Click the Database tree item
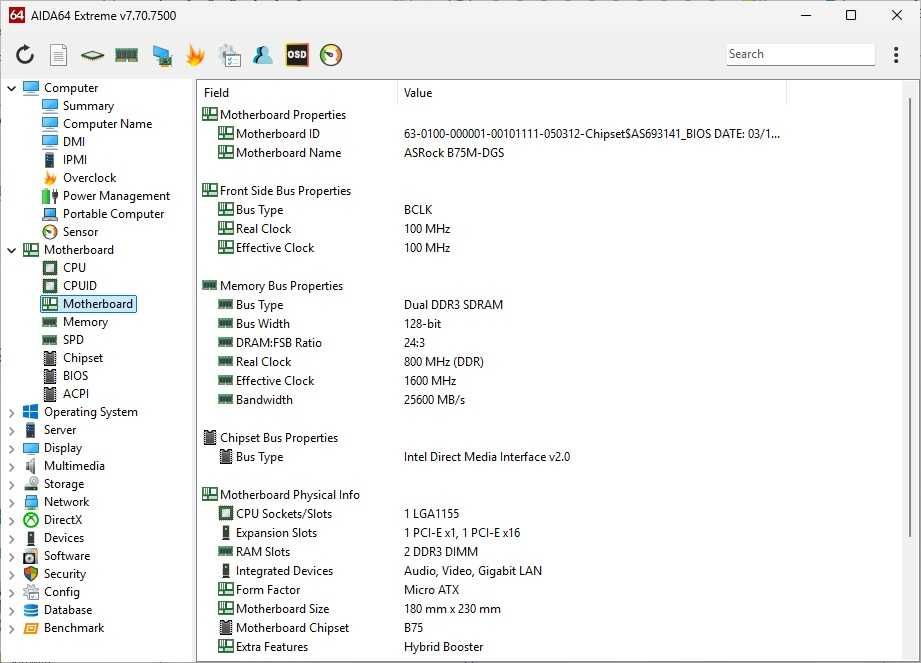This screenshot has height=663, width=921. (x=68, y=610)
